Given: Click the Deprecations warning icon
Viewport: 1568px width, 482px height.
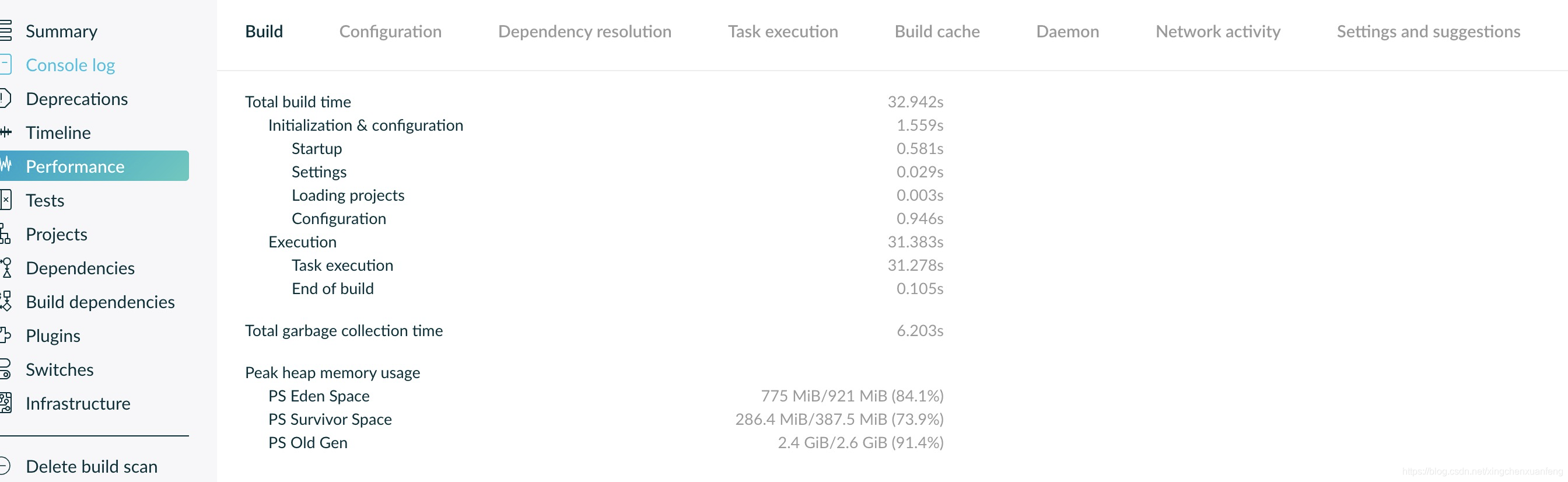Looking at the screenshot, I should pyautogui.click(x=5, y=99).
